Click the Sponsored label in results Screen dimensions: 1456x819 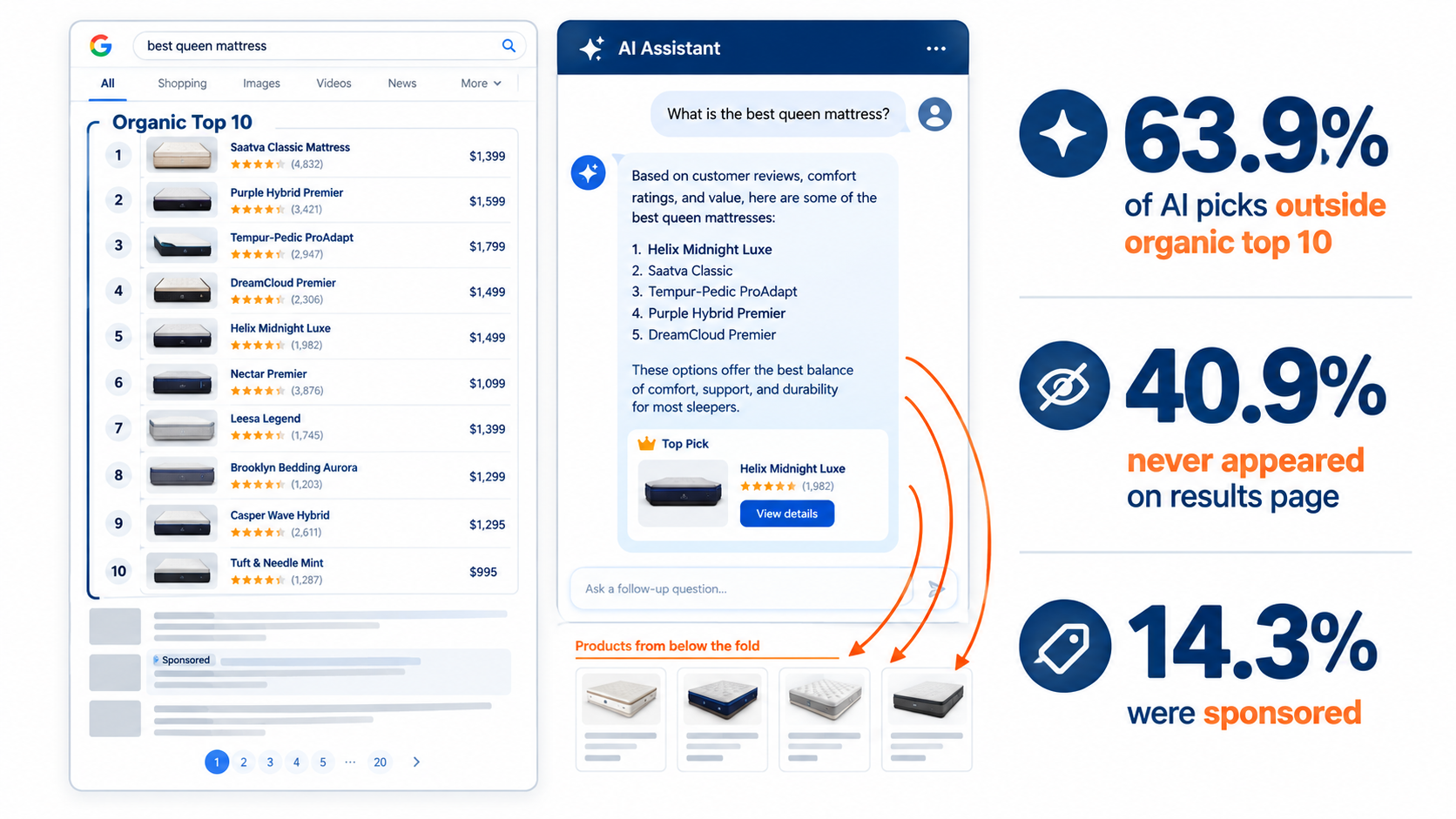coord(182,660)
